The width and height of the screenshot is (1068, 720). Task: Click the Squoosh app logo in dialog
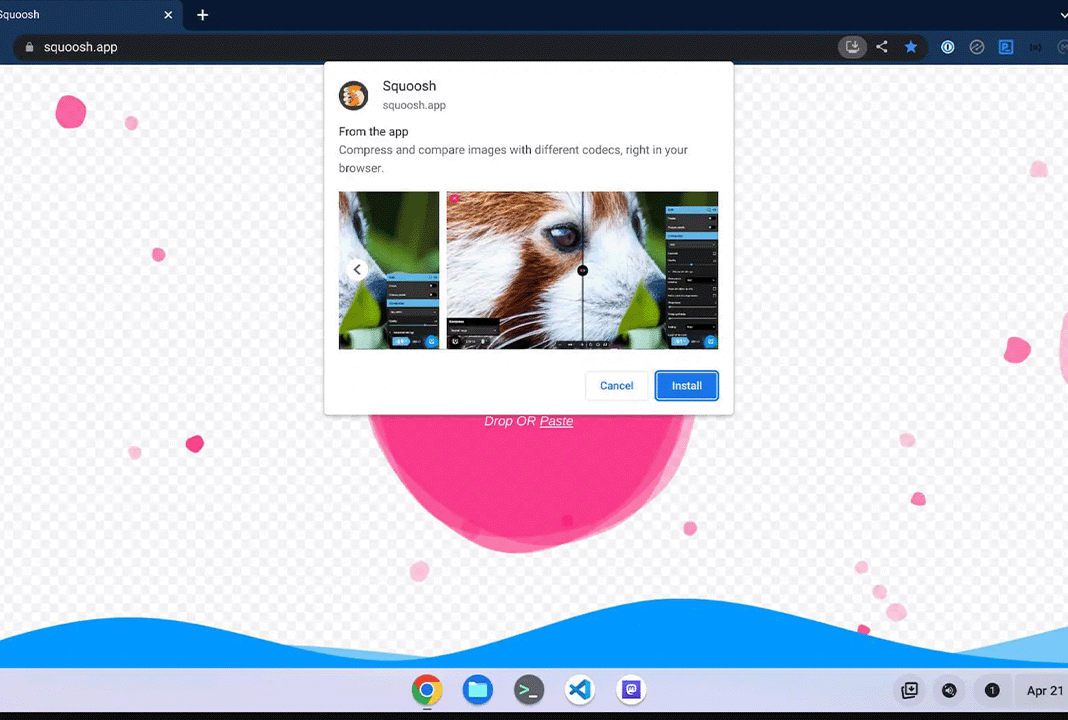(354, 95)
